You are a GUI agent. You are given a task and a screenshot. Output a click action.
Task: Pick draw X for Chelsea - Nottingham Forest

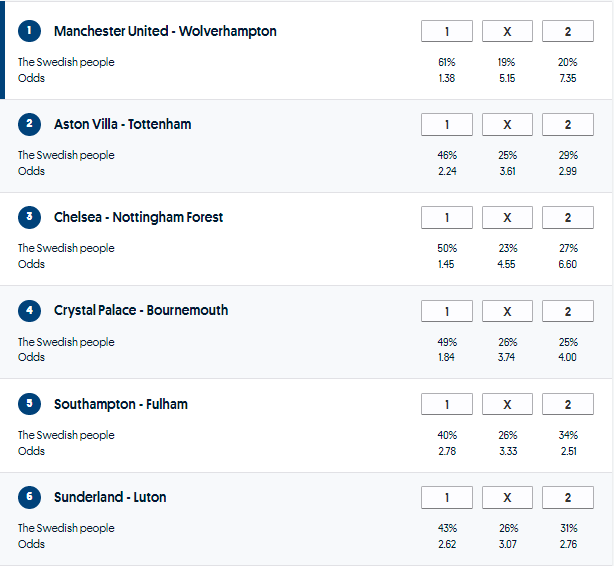pyautogui.click(x=507, y=218)
